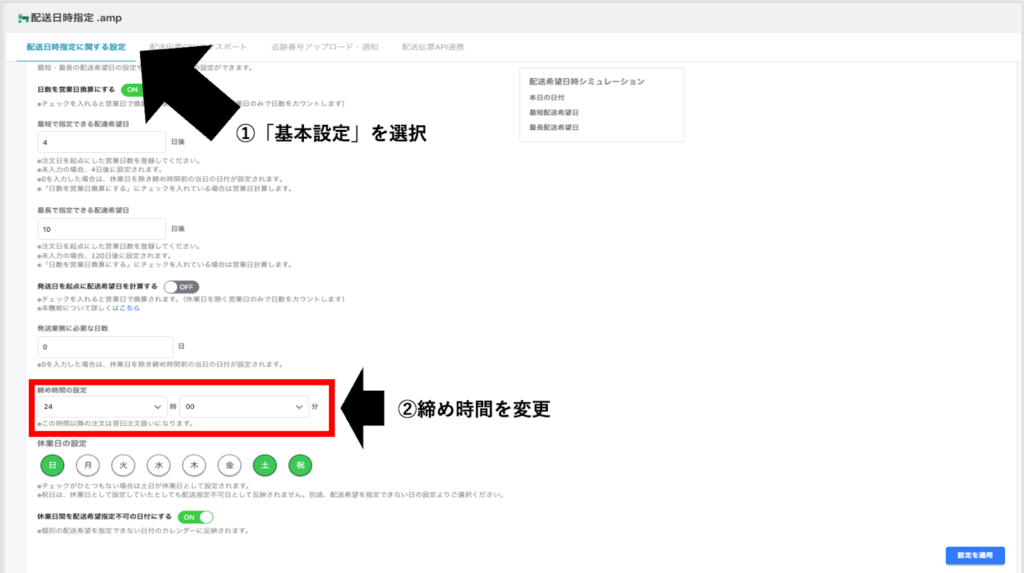Open the 配送日時指定に関する設定 tab

76,47
